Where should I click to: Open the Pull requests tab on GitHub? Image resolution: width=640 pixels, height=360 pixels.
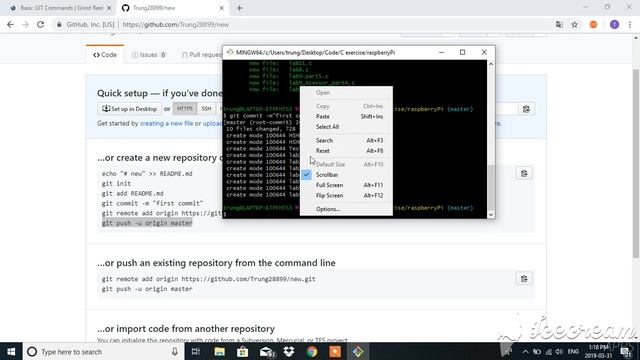pyautogui.click(x=201, y=55)
